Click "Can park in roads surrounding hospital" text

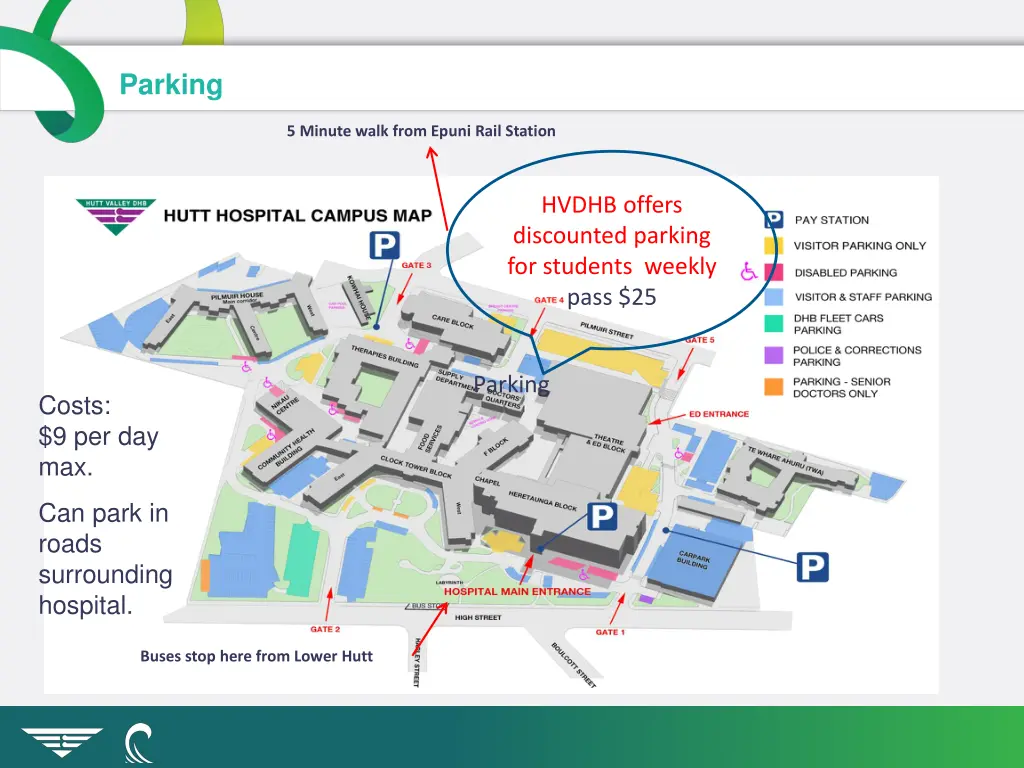(105, 559)
